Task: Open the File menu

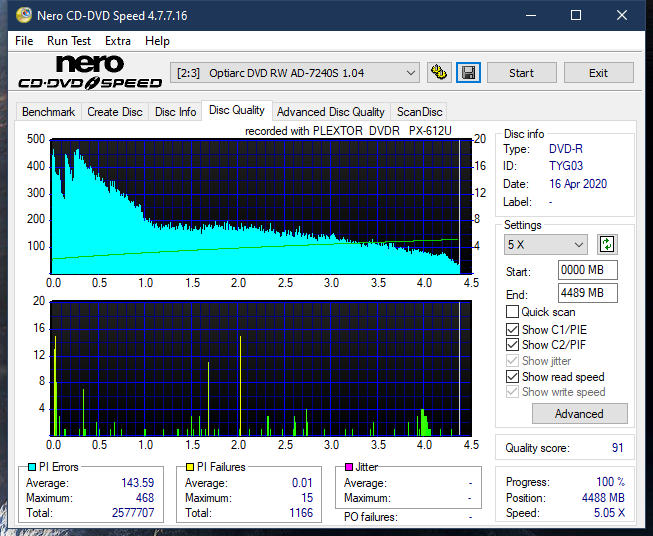Action: tap(24, 41)
